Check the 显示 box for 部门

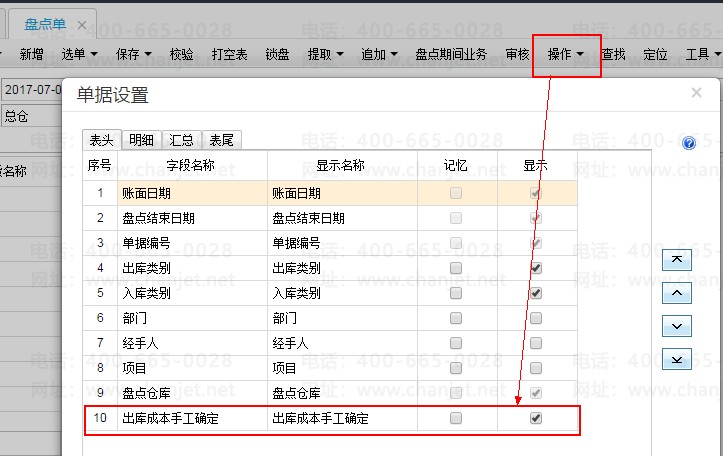pyautogui.click(x=536, y=318)
